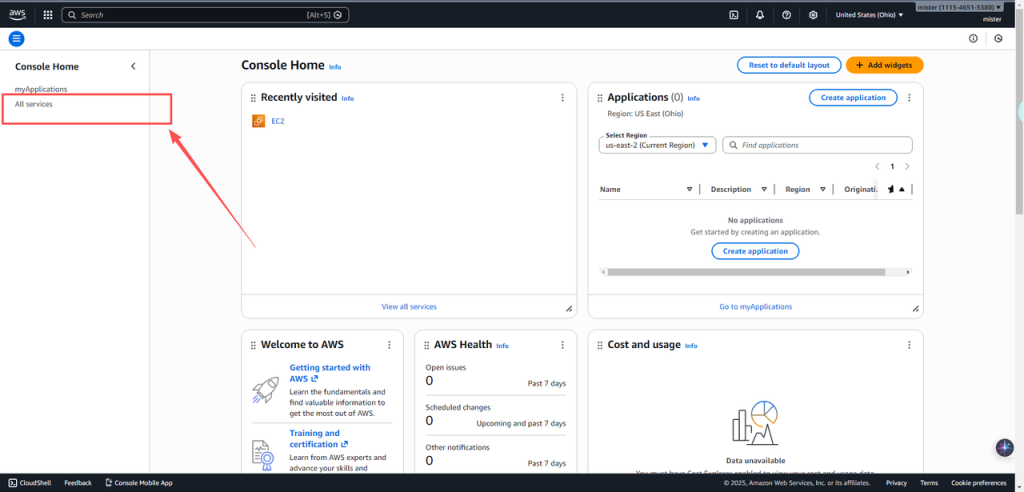This screenshot has width=1024, height=492.
Task: Click the clock icon at far right
Action: [x=998, y=39]
